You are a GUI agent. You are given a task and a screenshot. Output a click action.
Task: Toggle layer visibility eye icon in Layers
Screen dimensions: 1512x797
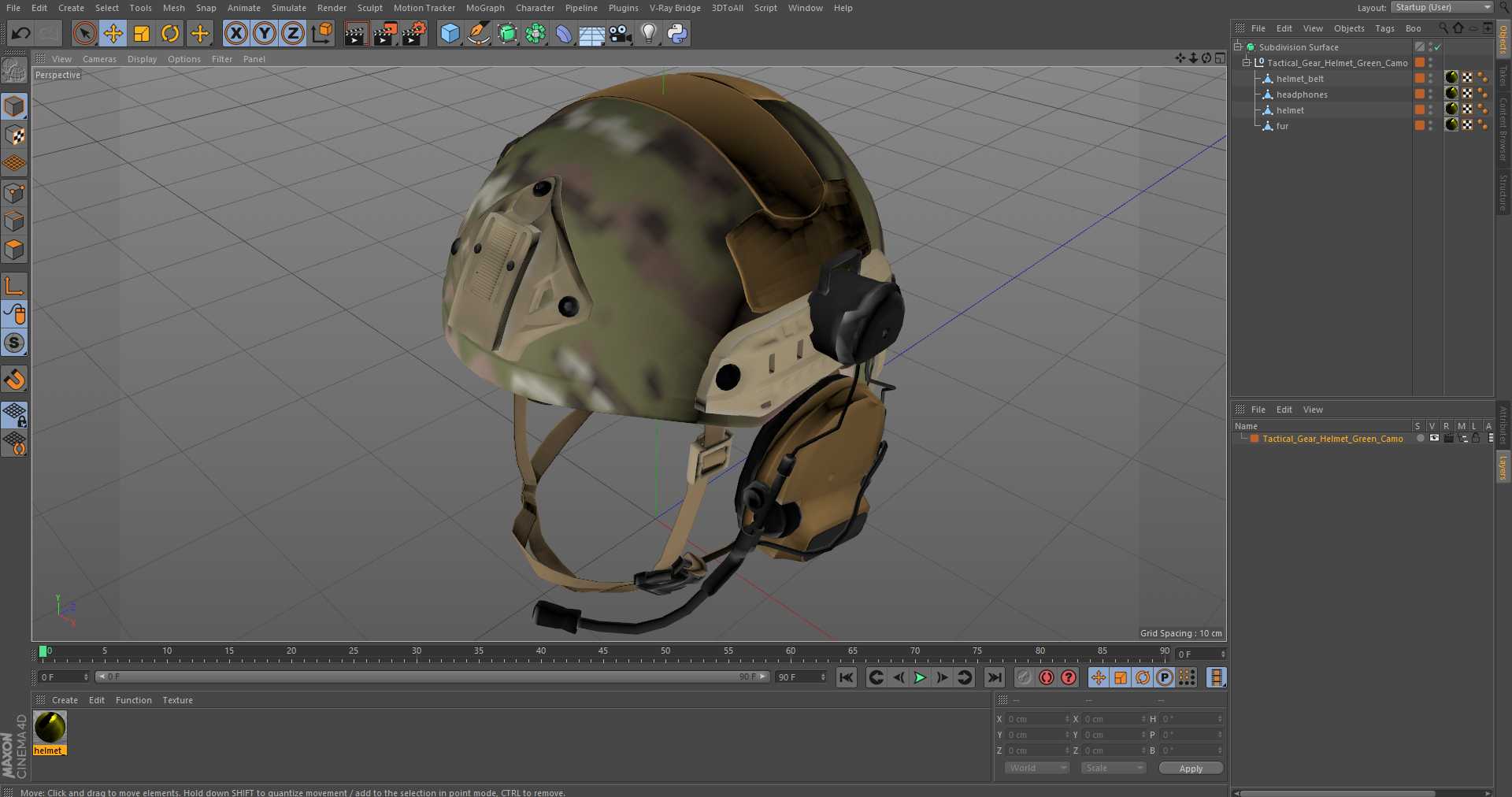1434,438
